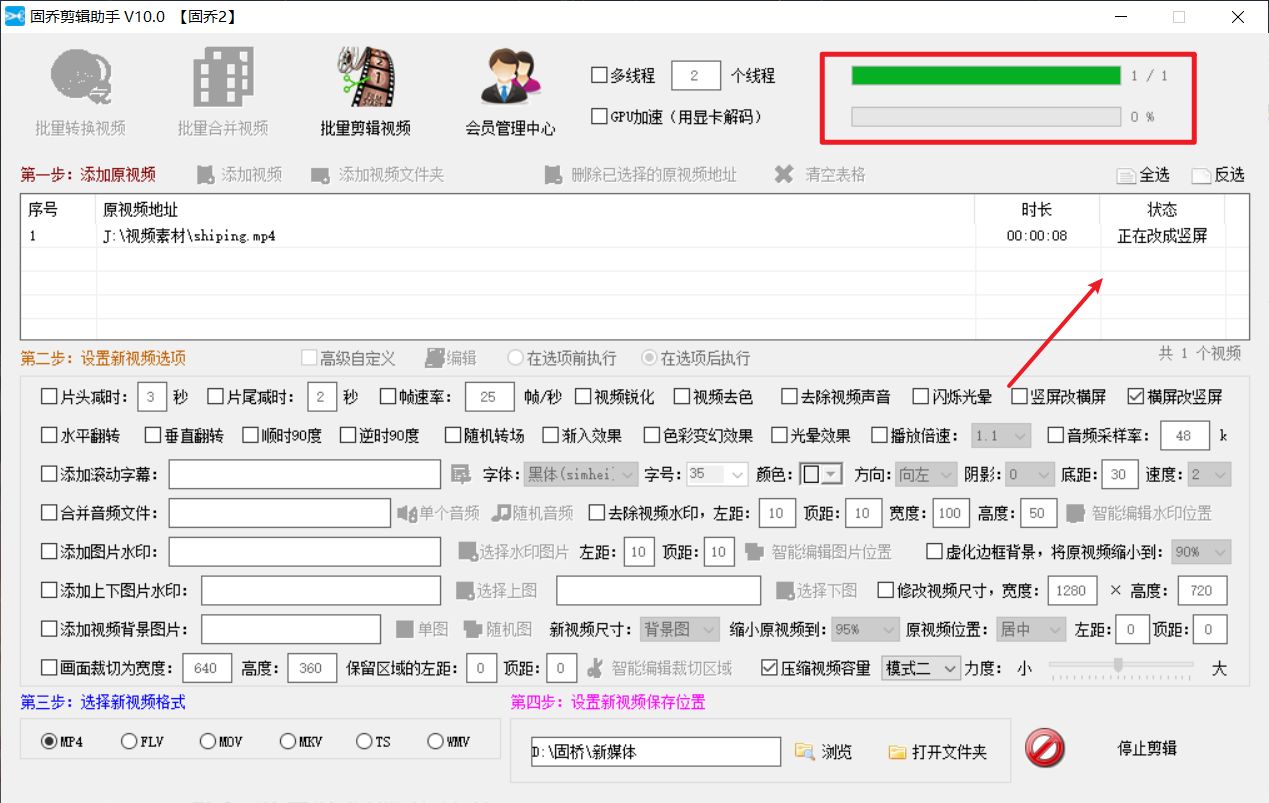1269x803 pixels.
Task: Click the 力度 compression strength slider
Action: [1119, 666]
